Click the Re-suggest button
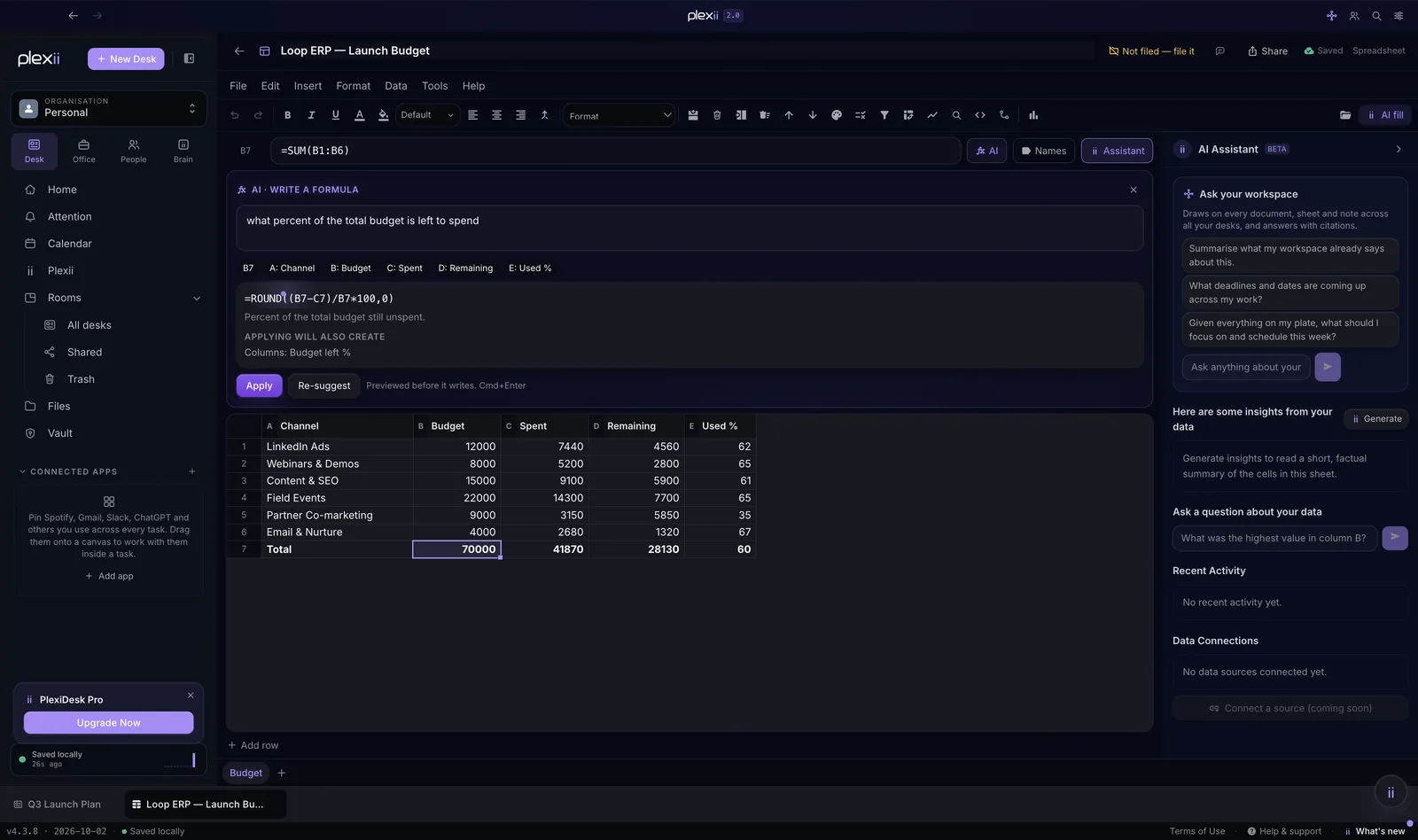 pyautogui.click(x=323, y=385)
